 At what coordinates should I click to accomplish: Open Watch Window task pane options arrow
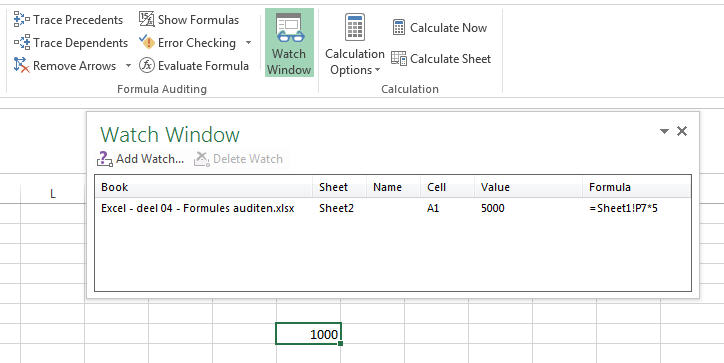coord(664,132)
